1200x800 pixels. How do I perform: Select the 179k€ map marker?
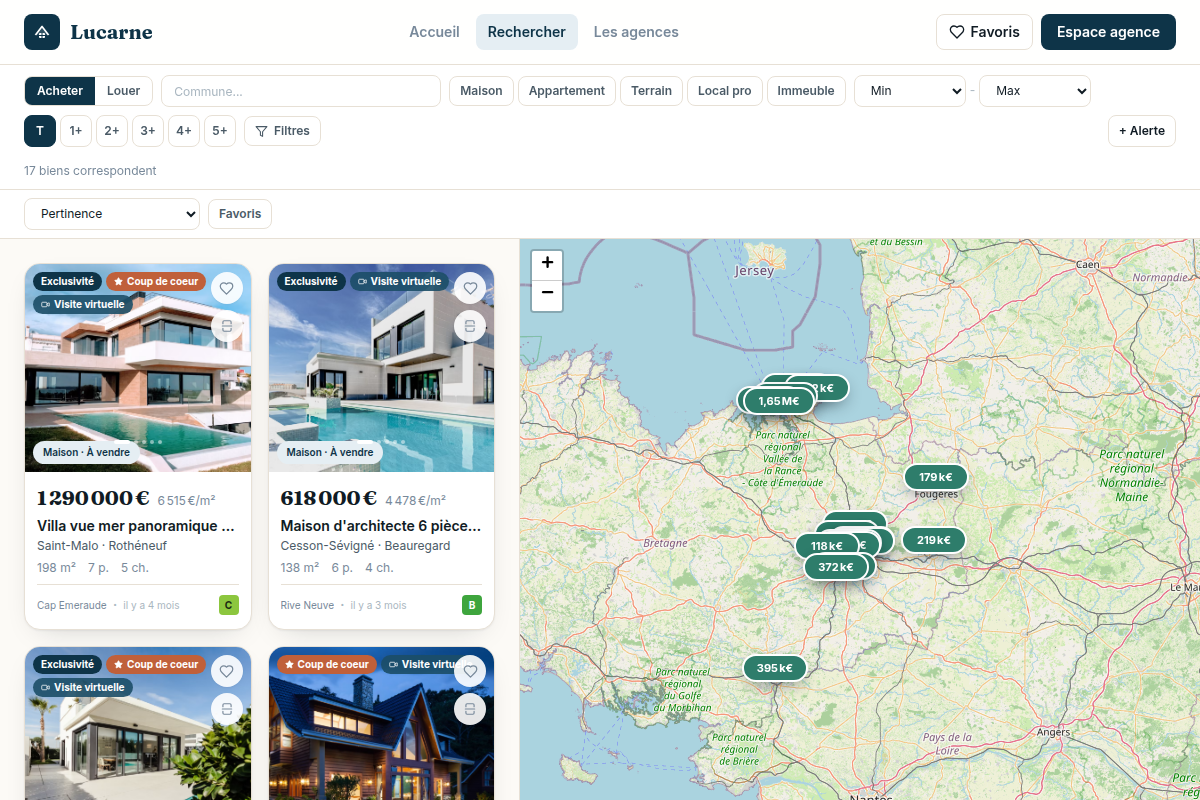935,477
